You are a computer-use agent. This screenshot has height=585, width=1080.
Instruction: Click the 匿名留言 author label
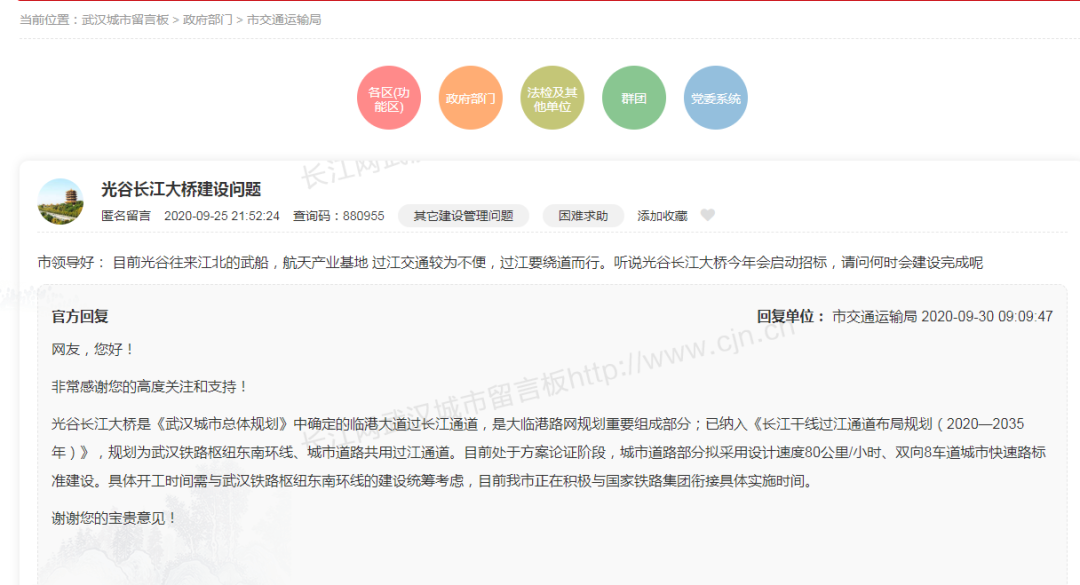(x=126, y=216)
